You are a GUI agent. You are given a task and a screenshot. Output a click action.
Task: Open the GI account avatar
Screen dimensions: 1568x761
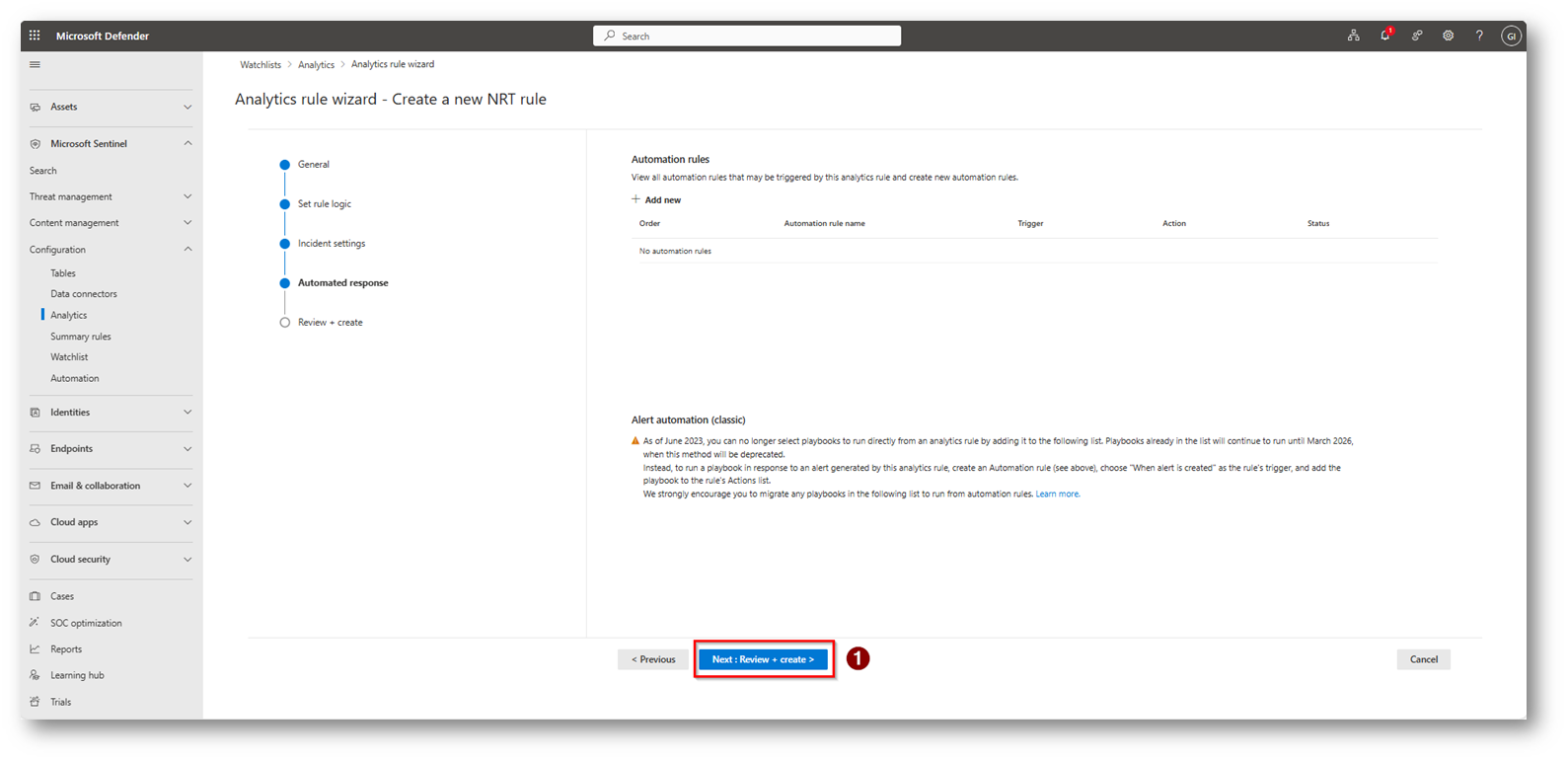pyautogui.click(x=1511, y=36)
